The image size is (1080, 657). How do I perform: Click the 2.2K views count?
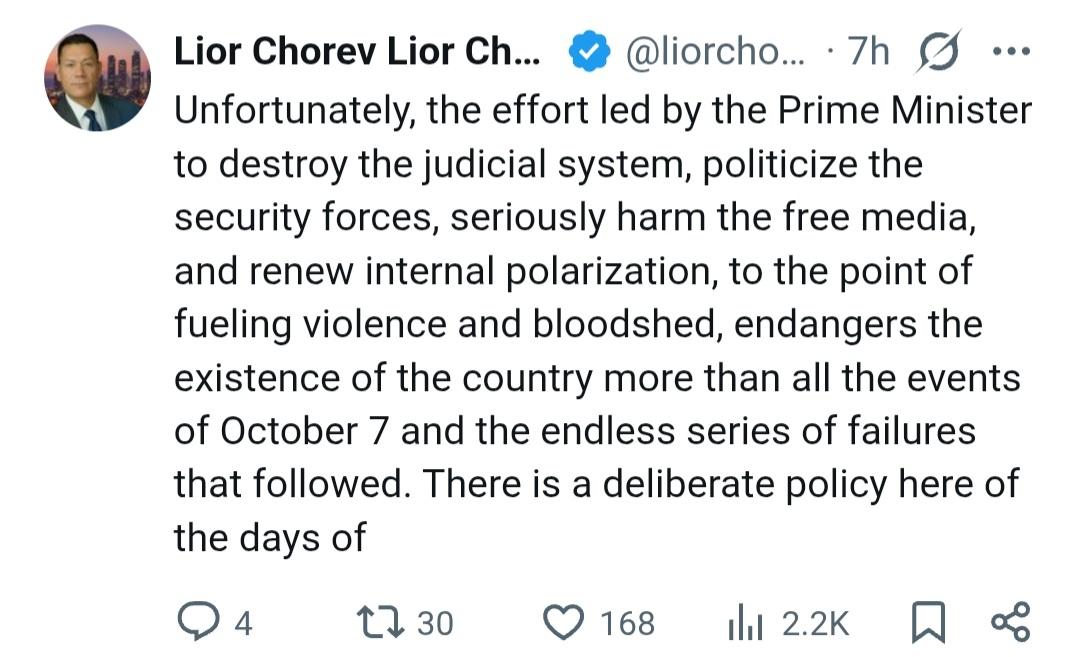815,624
